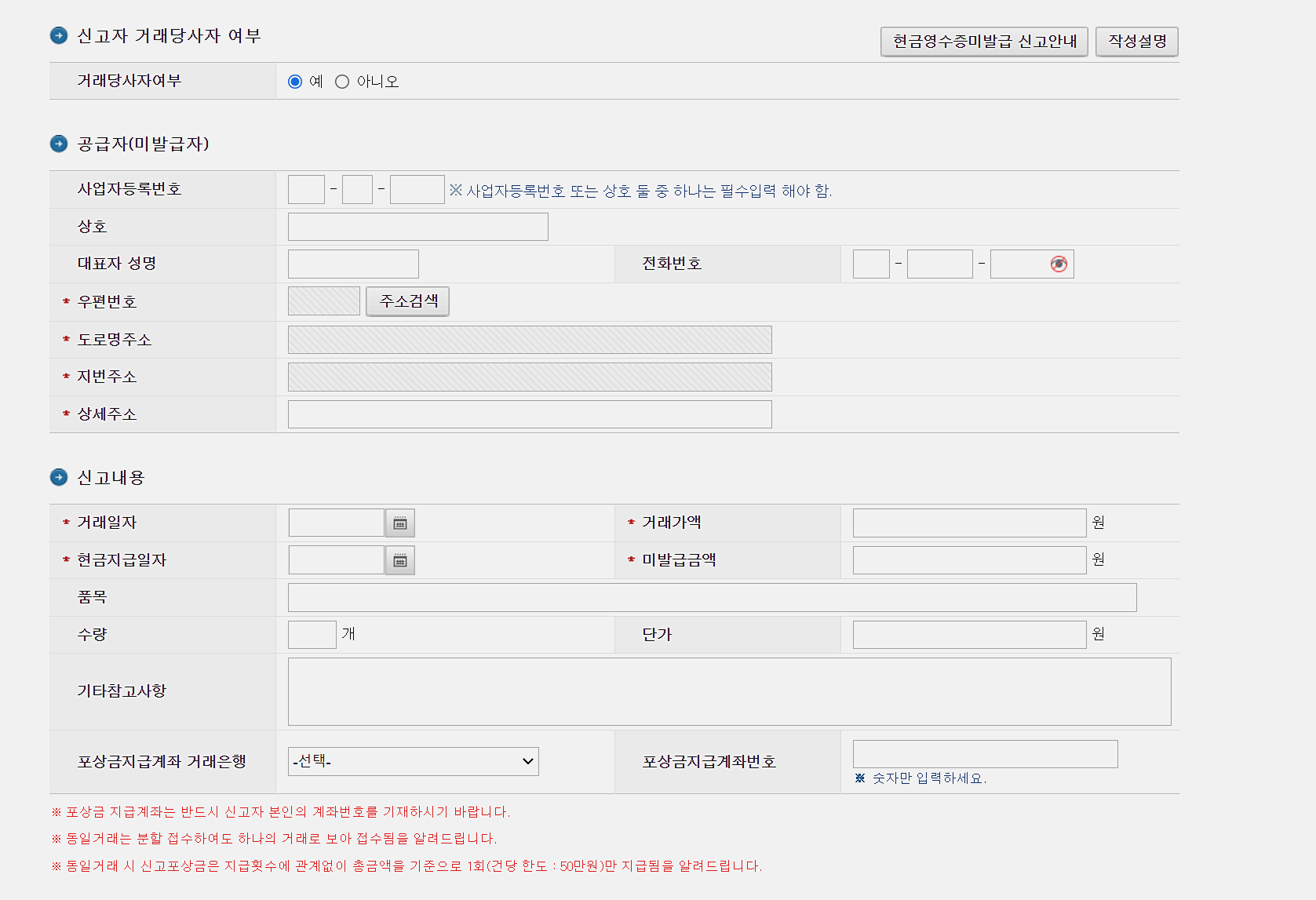This screenshot has height=900, width=1316.
Task: Click the 미발급금액 amount field
Action: [970, 560]
